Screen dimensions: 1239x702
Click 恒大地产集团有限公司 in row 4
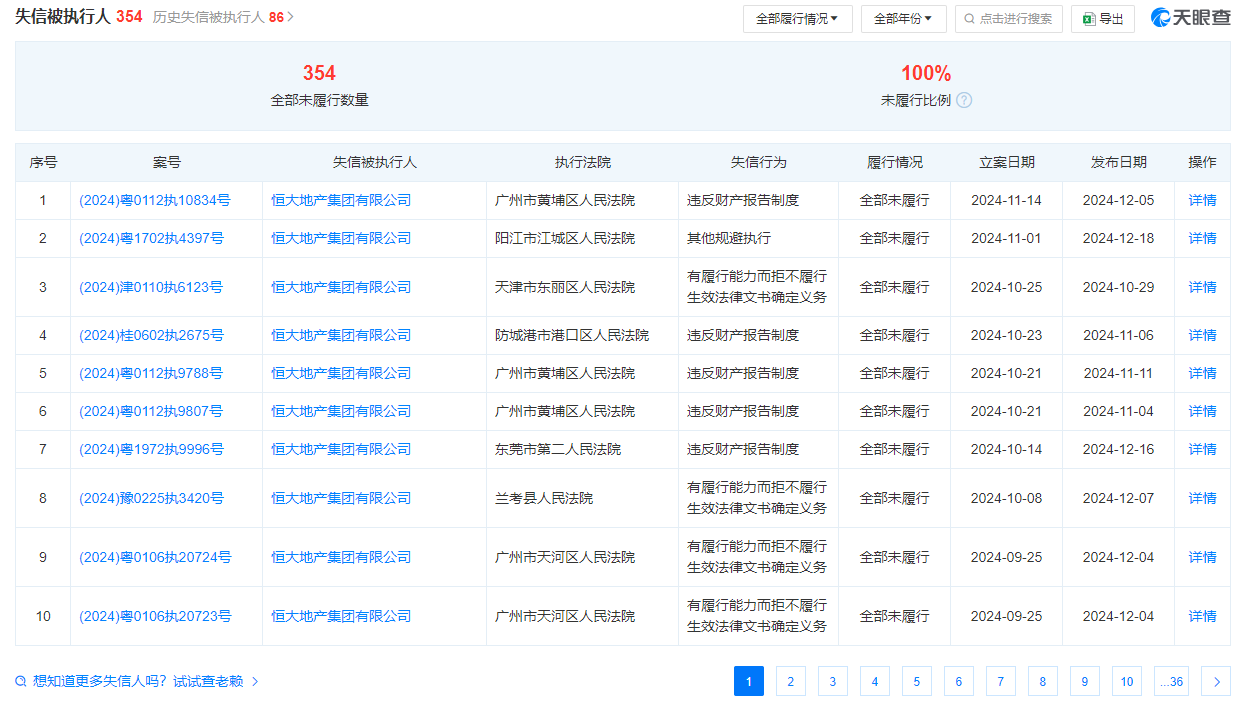tap(341, 335)
